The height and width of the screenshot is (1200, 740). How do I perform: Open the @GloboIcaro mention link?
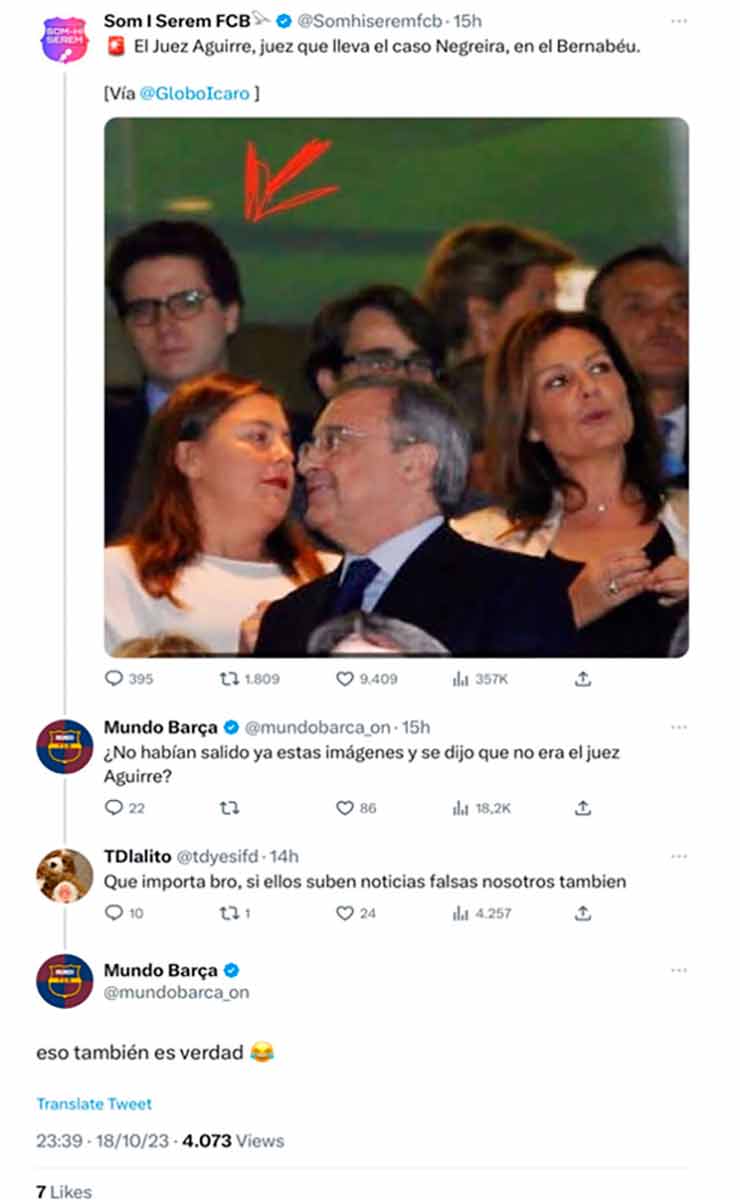tap(203, 94)
